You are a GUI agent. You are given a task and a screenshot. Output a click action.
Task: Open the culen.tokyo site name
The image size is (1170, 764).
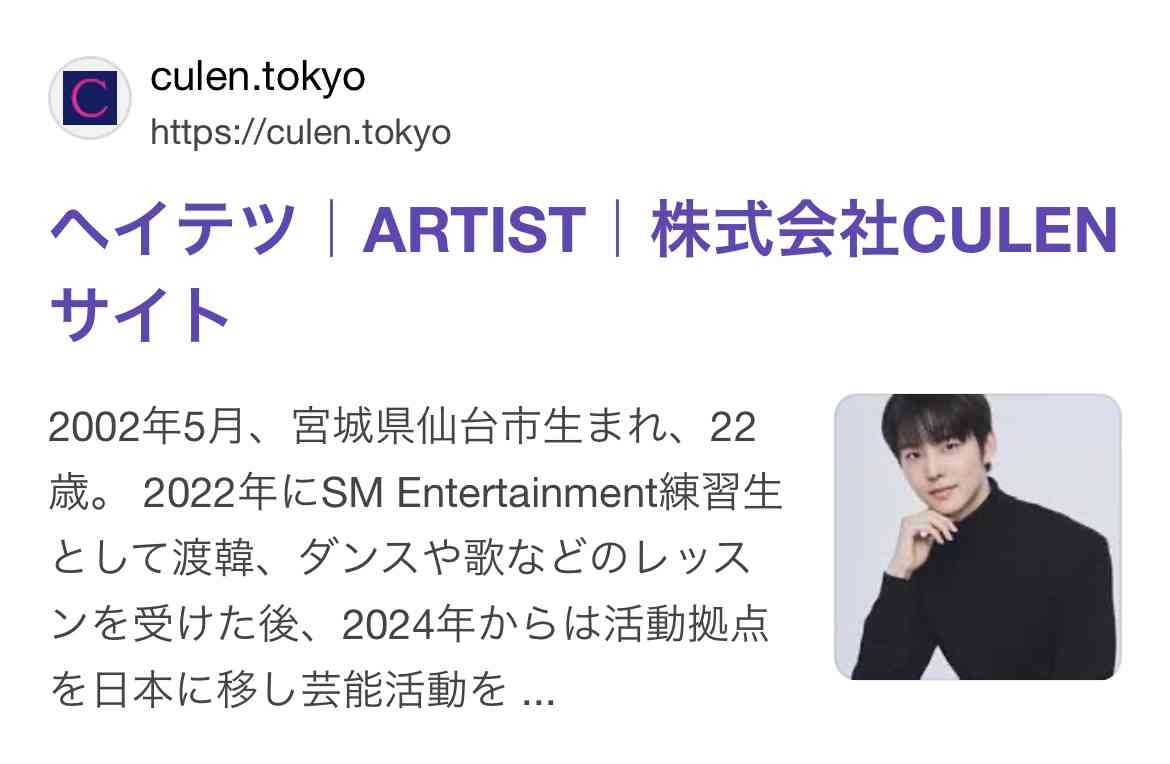(x=257, y=76)
